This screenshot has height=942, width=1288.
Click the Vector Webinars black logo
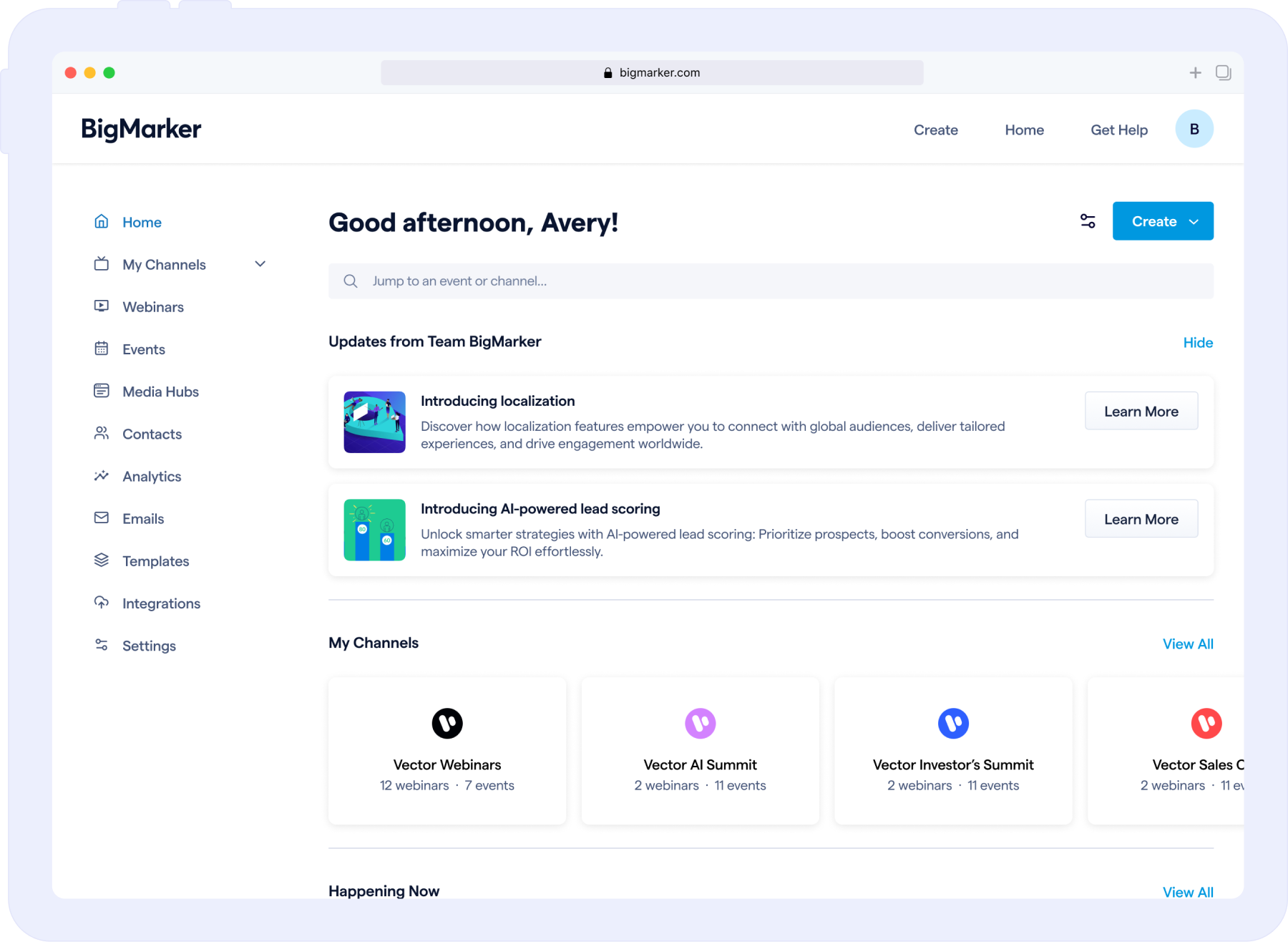tap(447, 723)
